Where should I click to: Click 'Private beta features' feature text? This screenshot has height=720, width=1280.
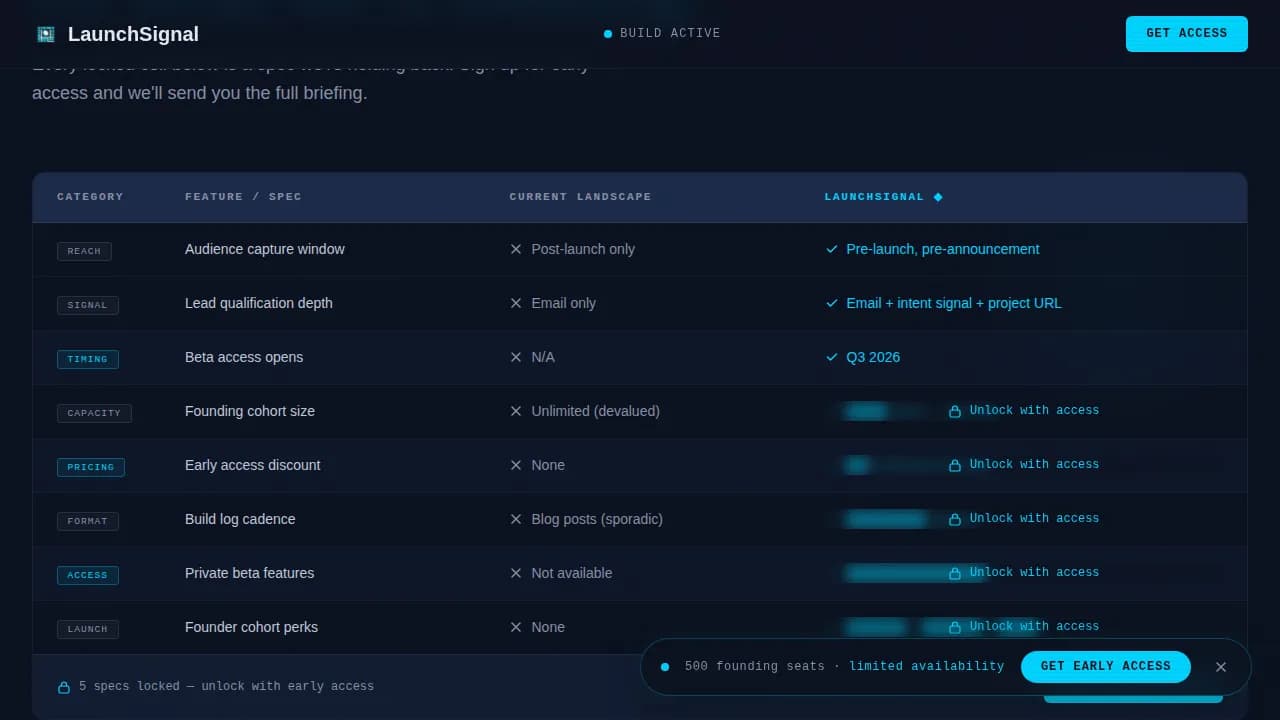pos(250,573)
